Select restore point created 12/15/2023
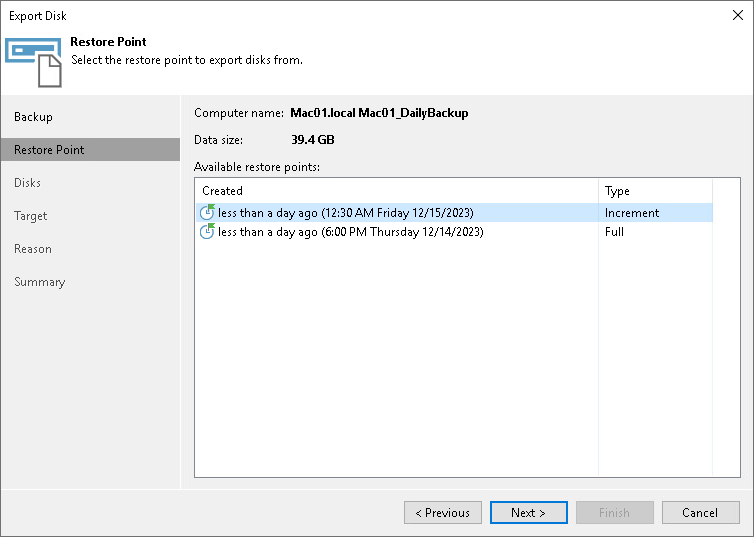The height and width of the screenshot is (537, 754). (454, 212)
